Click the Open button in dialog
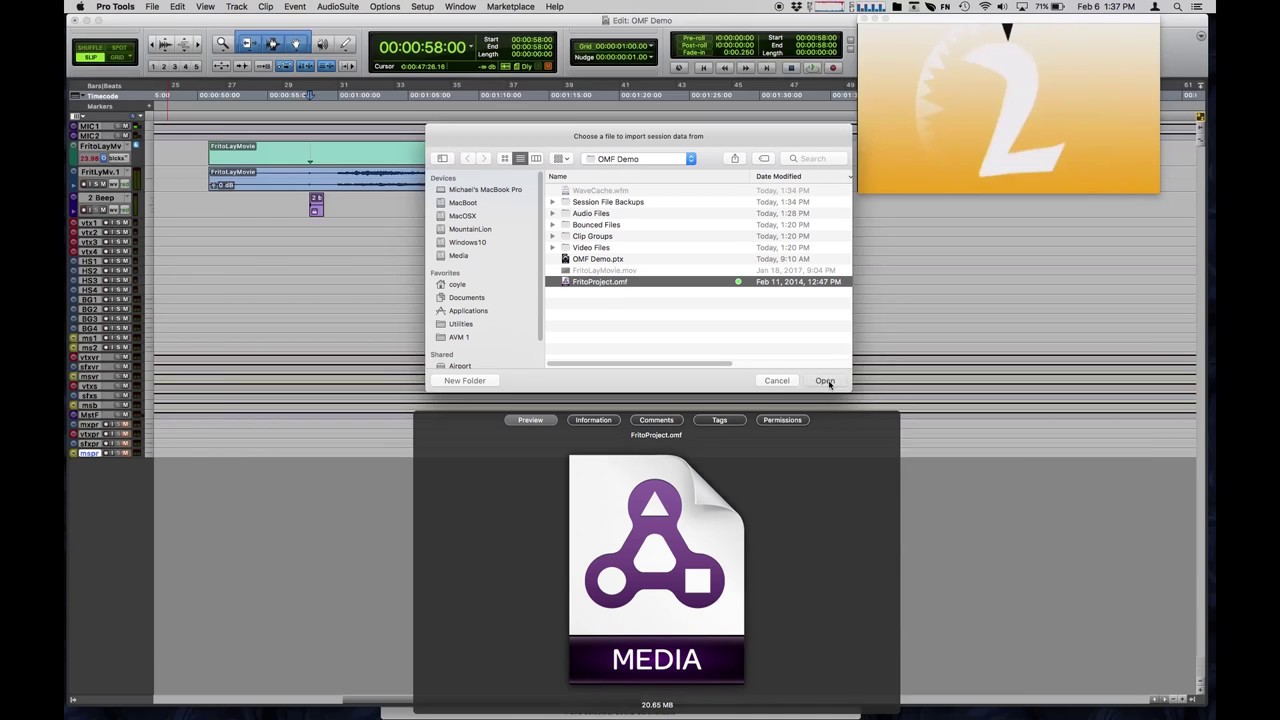1280x720 pixels. (x=824, y=381)
